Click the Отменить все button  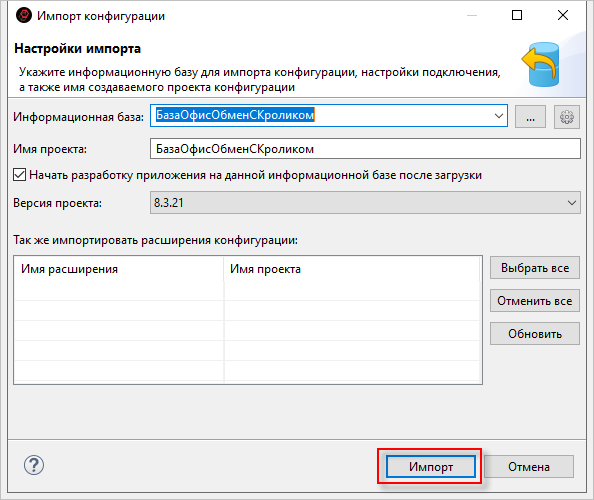pyautogui.click(x=535, y=301)
